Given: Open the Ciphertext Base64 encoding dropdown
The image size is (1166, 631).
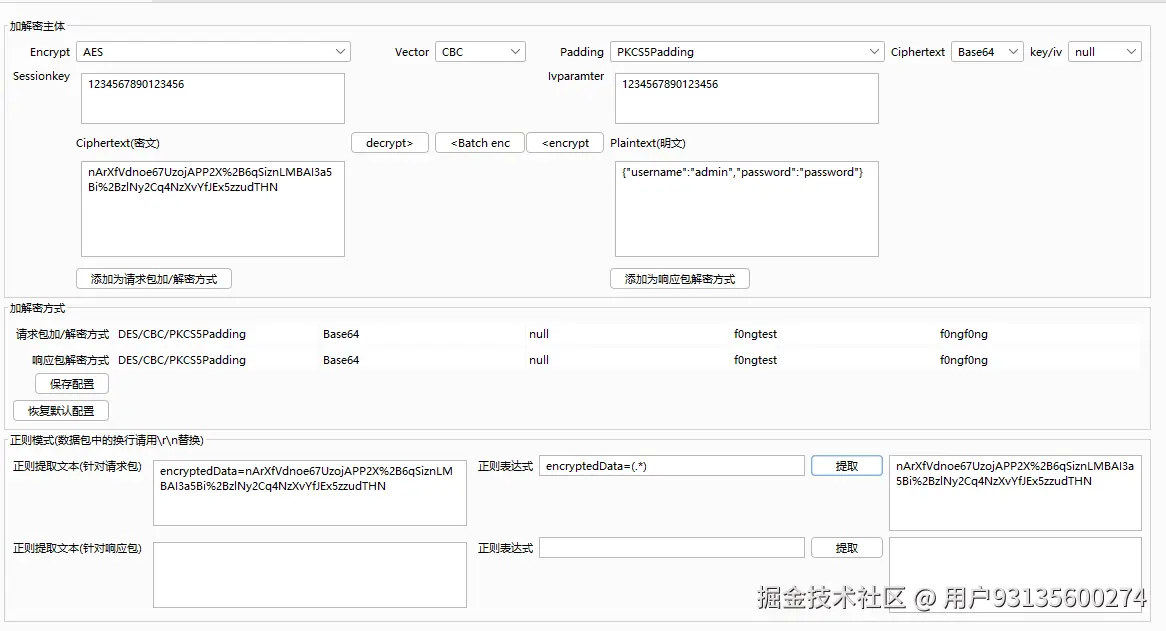Looking at the screenshot, I should (x=987, y=51).
